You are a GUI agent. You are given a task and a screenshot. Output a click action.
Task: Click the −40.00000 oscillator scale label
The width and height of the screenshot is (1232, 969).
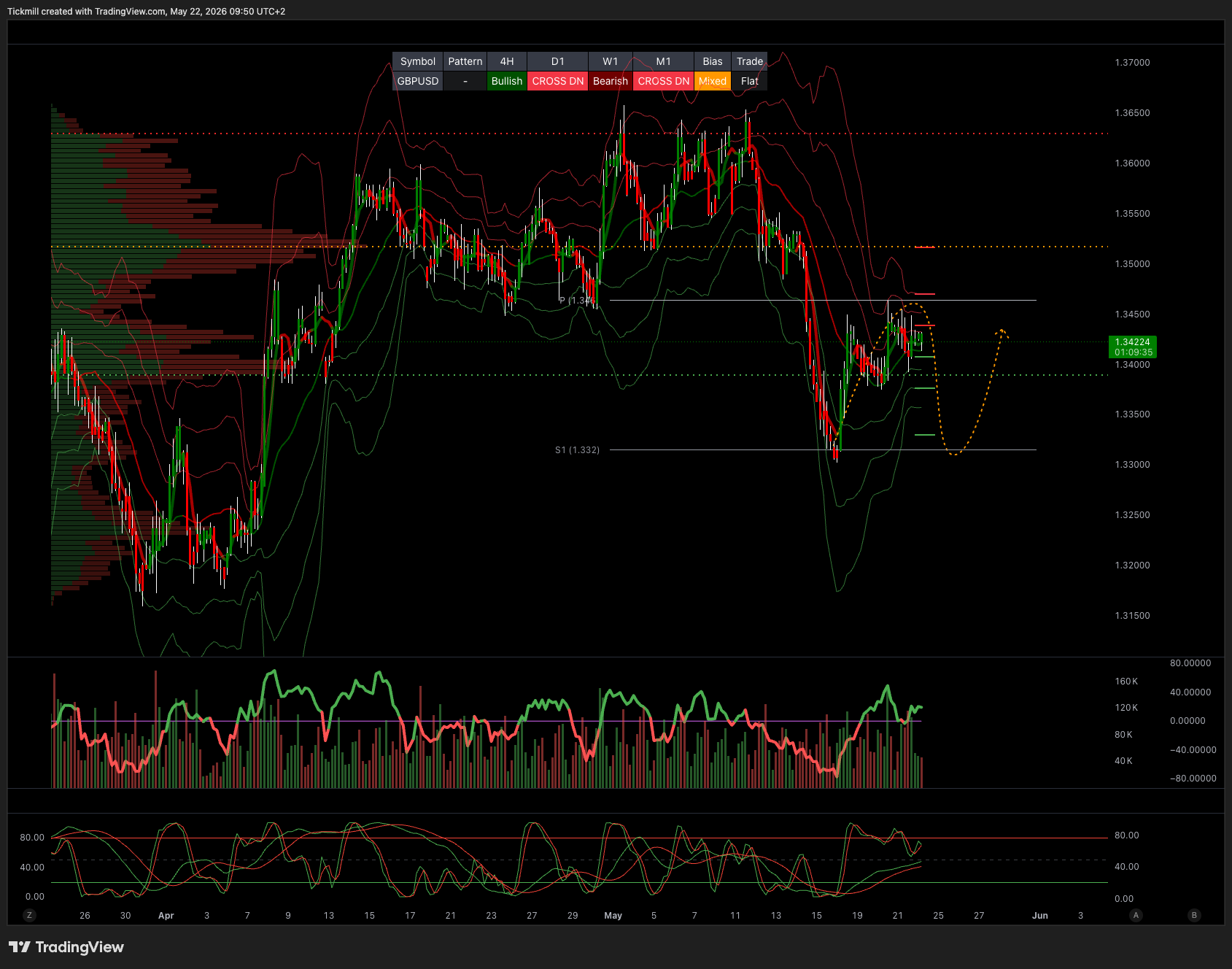[1193, 750]
